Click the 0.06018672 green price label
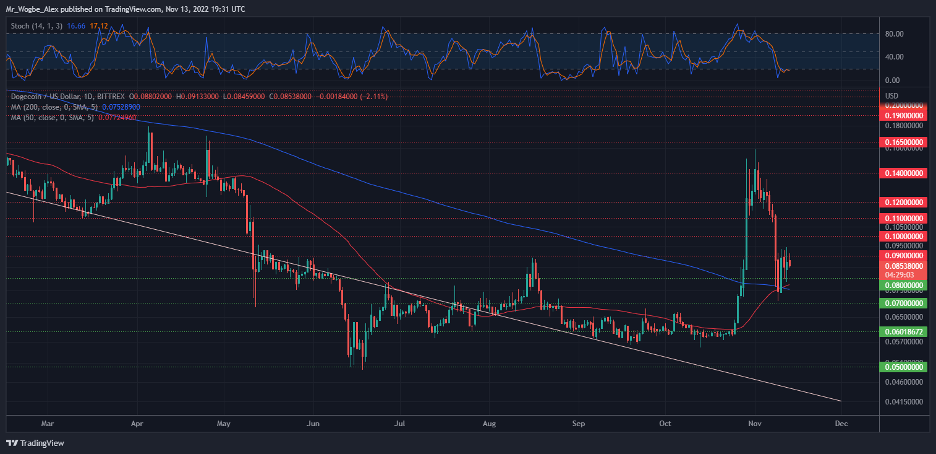Viewport: 936px width, 454px height. coord(904,330)
